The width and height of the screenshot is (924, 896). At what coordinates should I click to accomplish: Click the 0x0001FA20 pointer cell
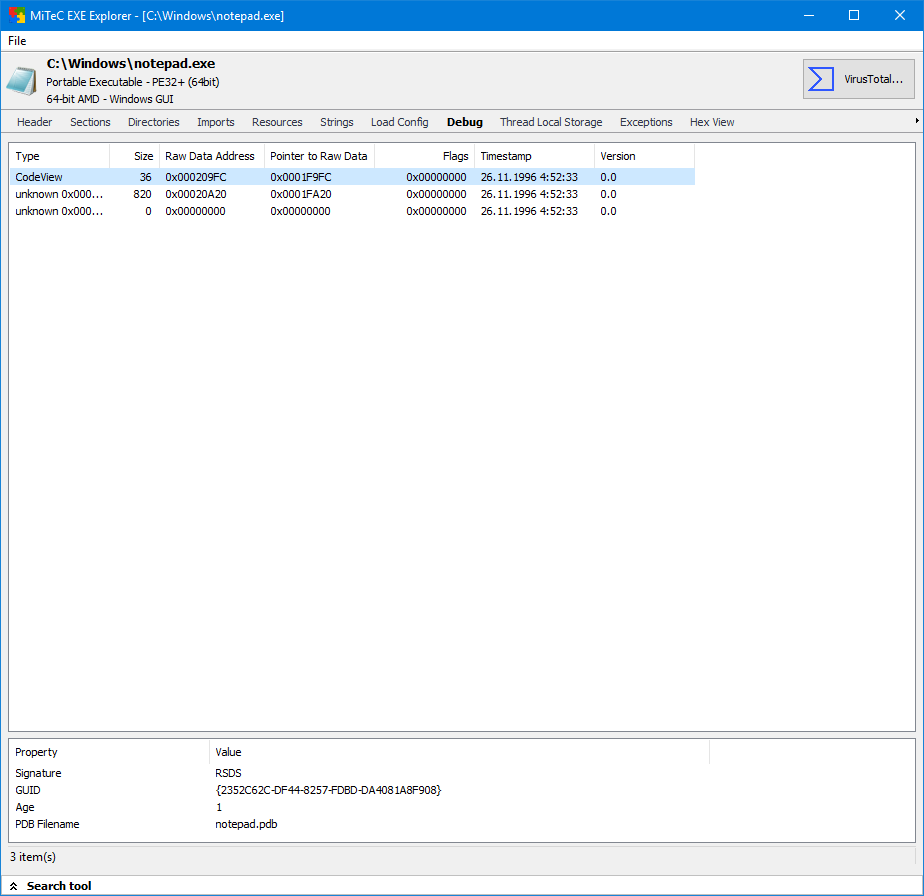pyautogui.click(x=301, y=194)
